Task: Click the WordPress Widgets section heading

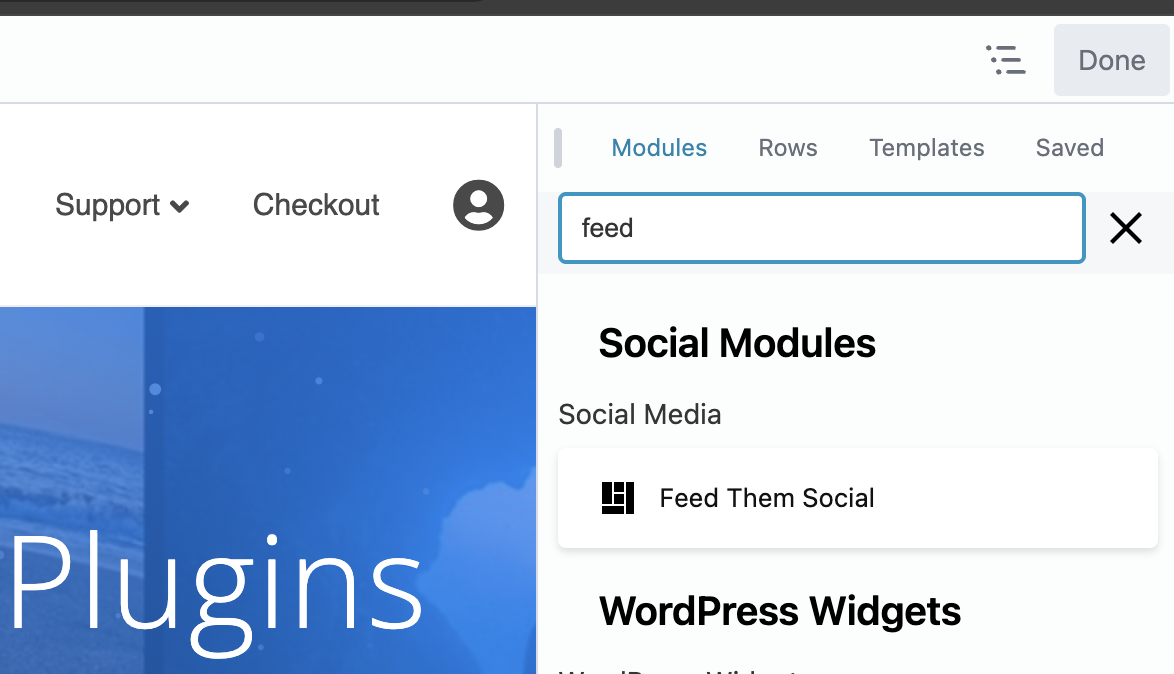Action: click(x=780, y=611)
